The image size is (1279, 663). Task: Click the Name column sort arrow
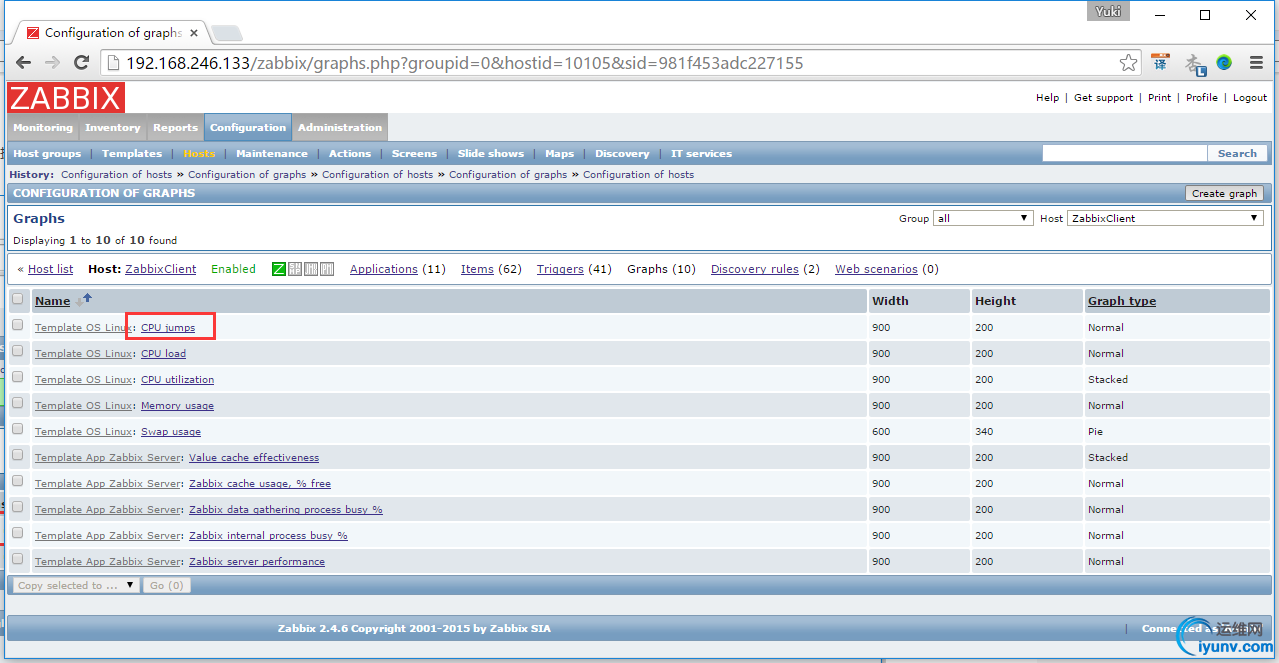84,299
